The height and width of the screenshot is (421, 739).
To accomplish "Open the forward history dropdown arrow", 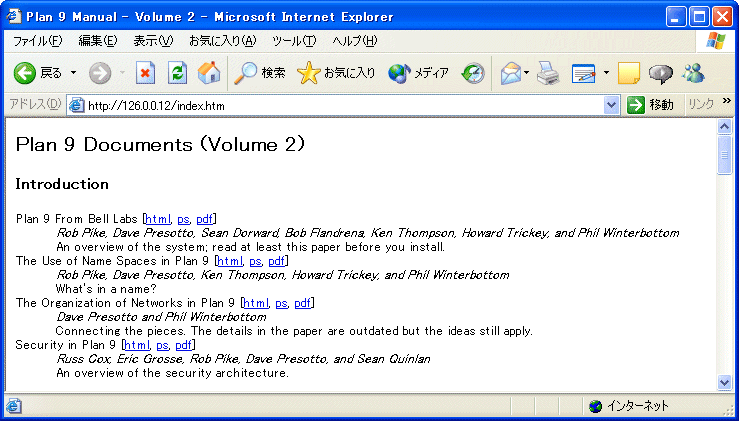I will click(x=122, y=73).
